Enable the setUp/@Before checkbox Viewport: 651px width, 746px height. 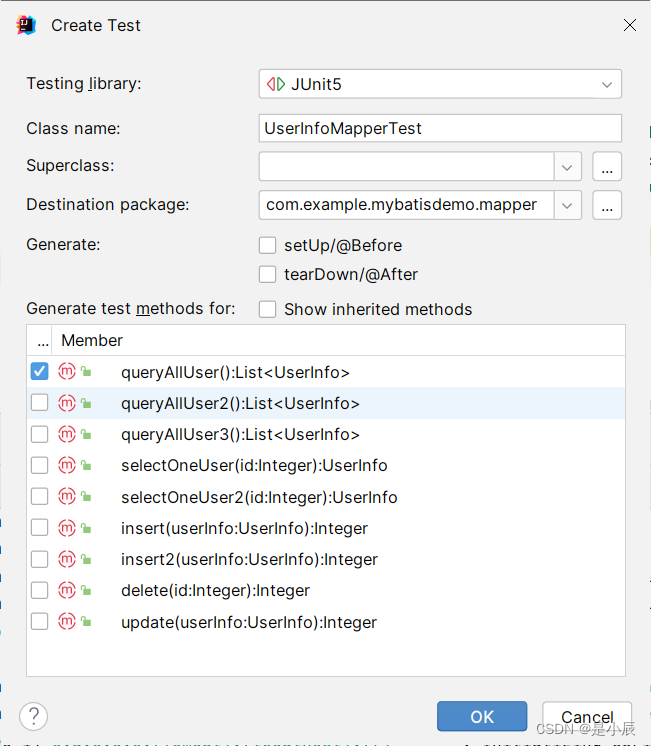(267, 245)
